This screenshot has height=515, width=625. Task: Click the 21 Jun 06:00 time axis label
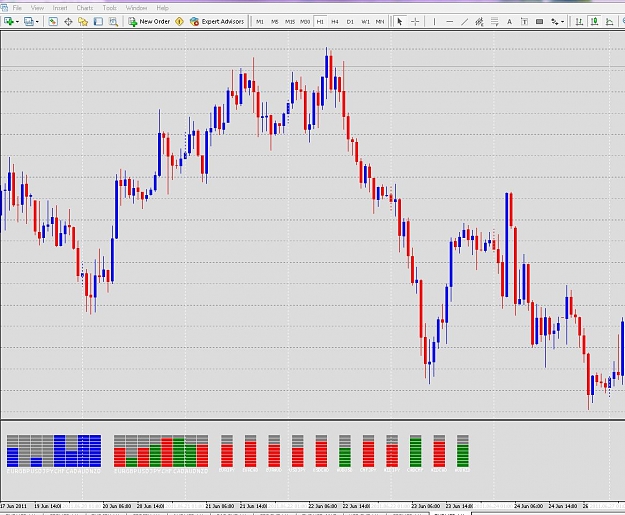(220, 506)
